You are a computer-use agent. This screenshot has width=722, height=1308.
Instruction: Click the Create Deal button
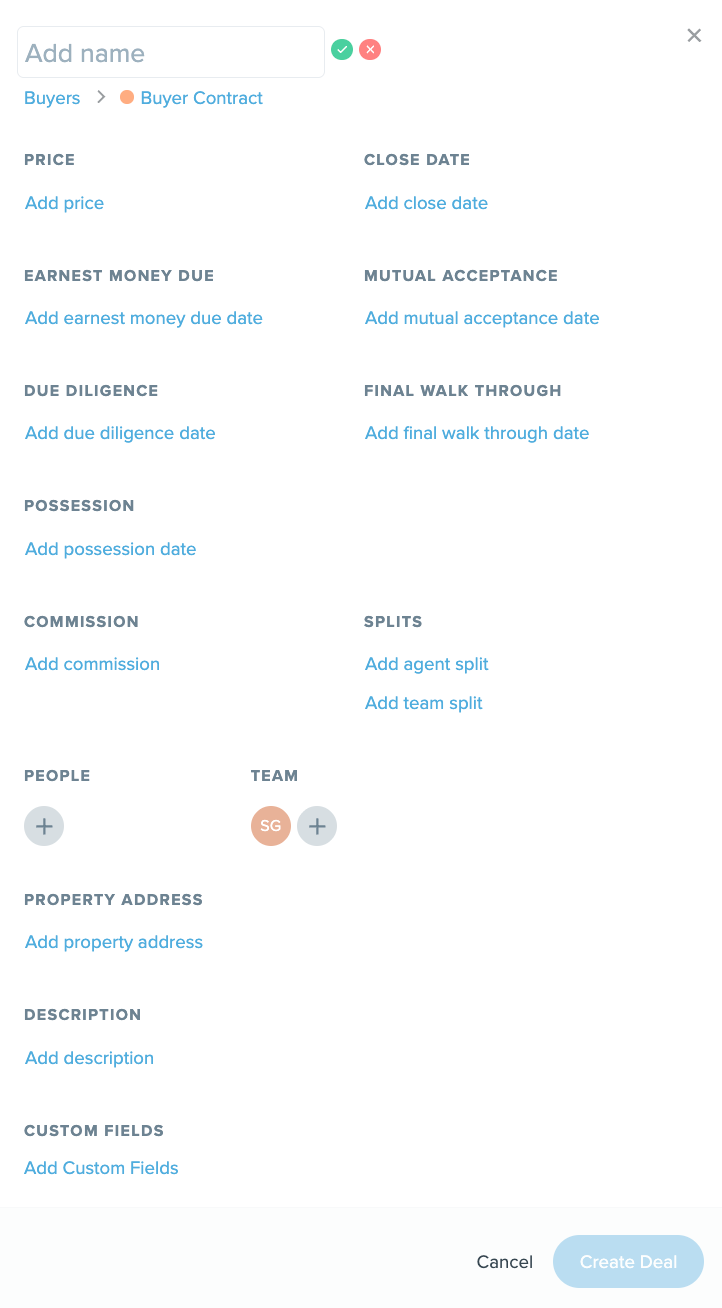[x=628, y=1262]
